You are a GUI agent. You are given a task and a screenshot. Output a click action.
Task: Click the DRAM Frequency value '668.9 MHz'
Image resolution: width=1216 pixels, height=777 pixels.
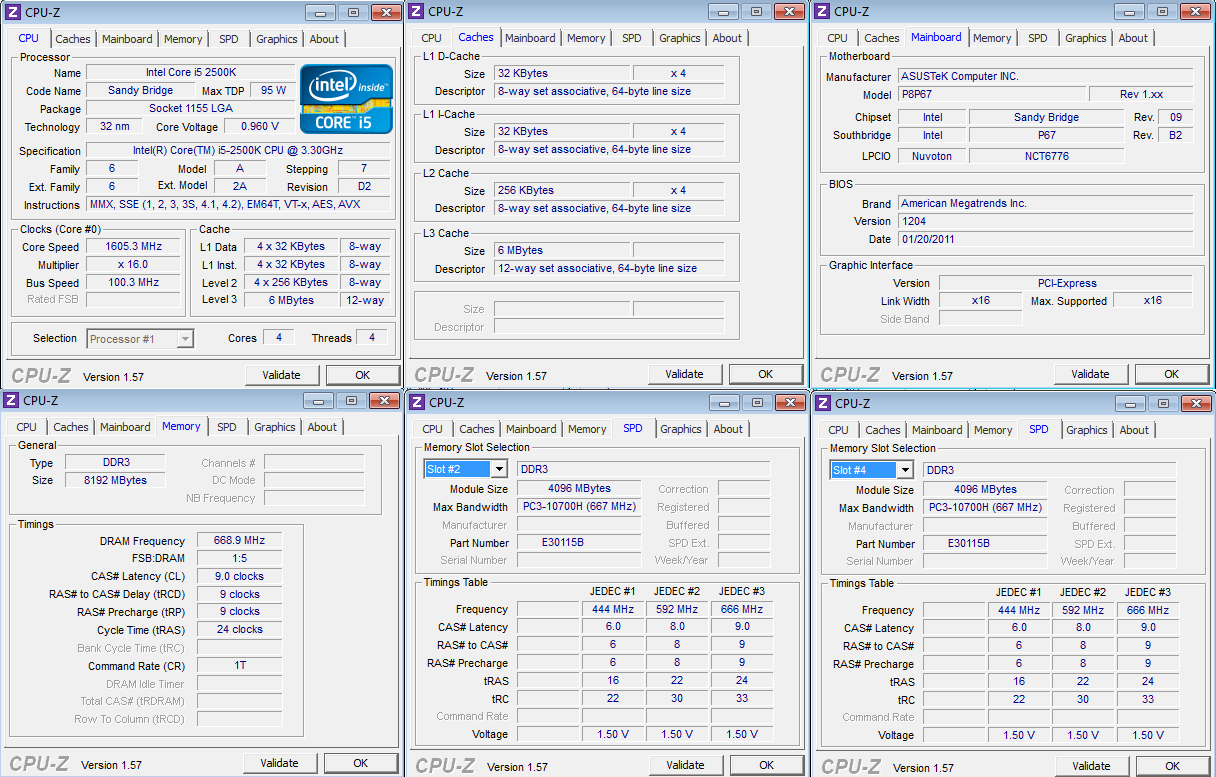click(239, 541)
